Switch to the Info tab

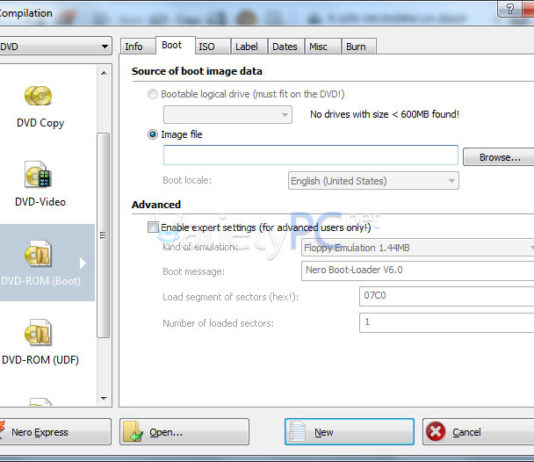[x=138, y=46]
